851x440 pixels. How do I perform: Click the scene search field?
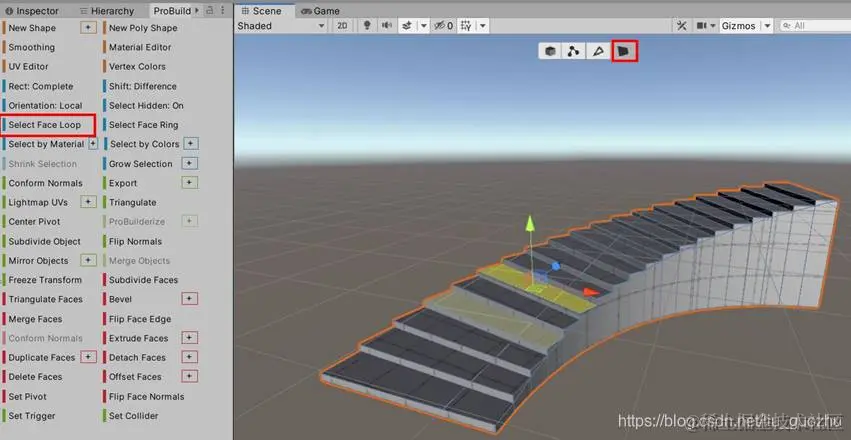coord(815,25)
